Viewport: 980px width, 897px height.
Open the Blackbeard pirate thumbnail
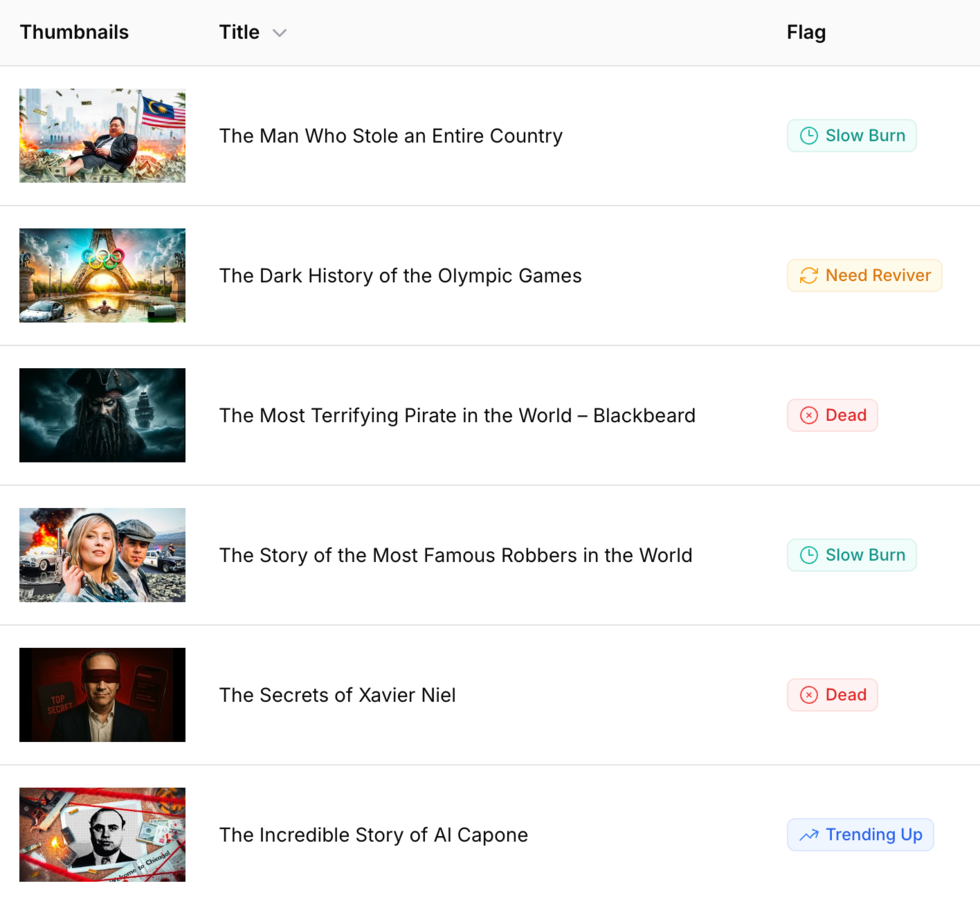(x=102, y=416)
